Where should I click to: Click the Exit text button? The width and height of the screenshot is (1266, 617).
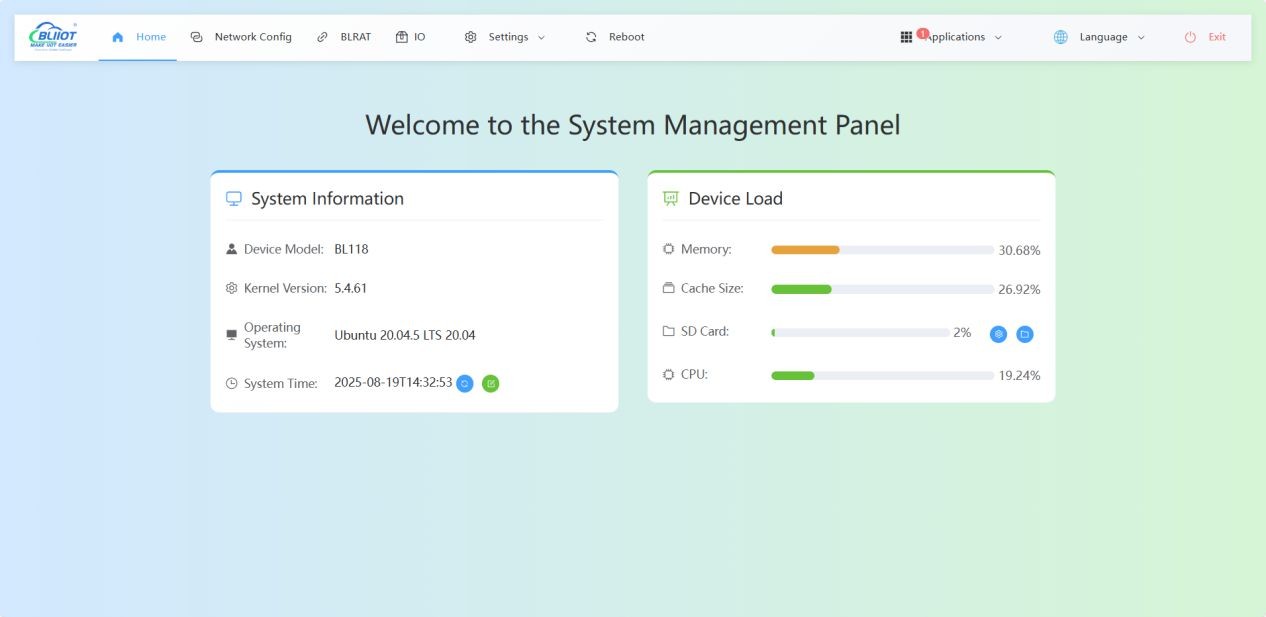tap(1217, 37)
